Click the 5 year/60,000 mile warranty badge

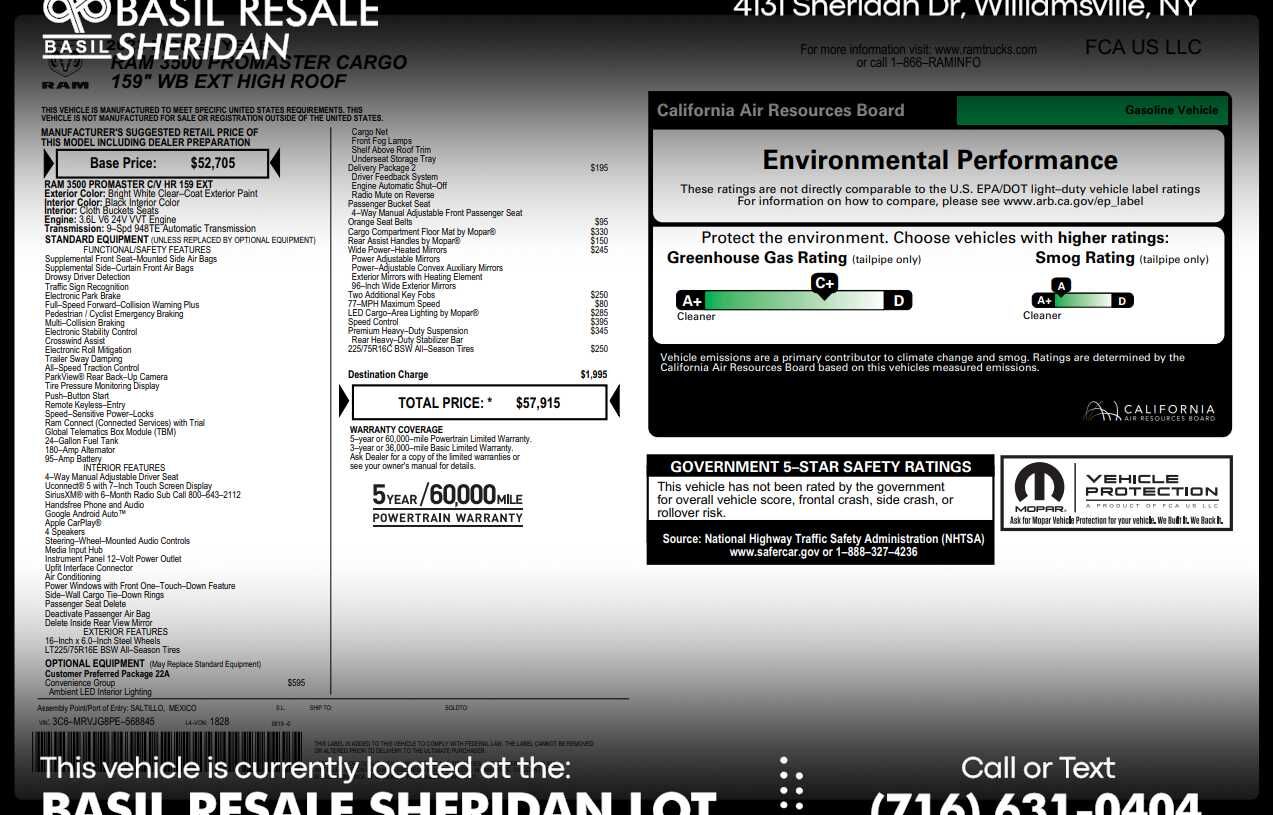(x=447, y=503)
